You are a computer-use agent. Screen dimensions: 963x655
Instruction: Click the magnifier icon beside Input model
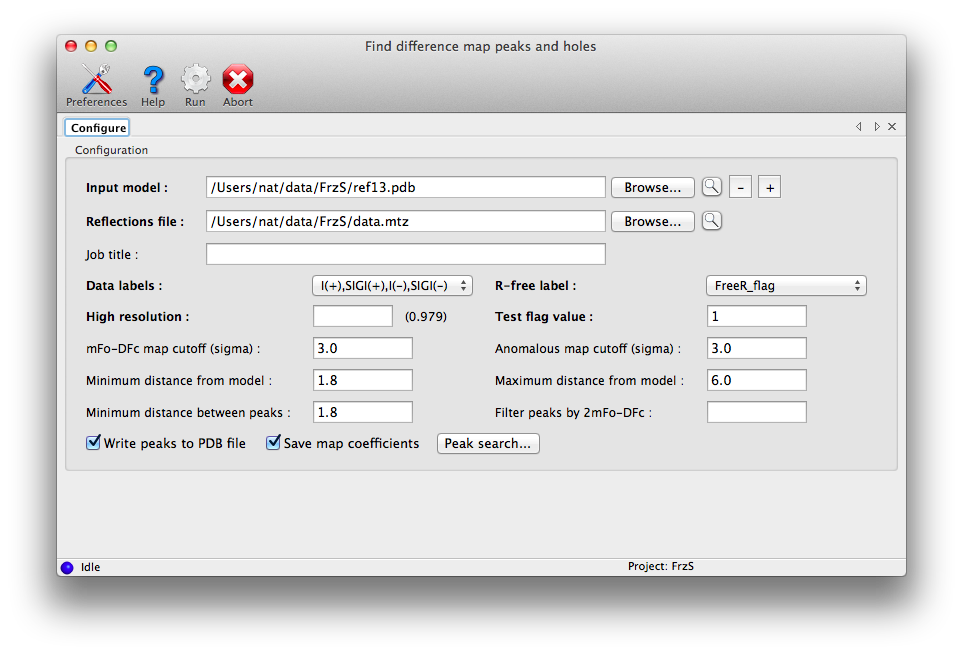pos(712,187)
